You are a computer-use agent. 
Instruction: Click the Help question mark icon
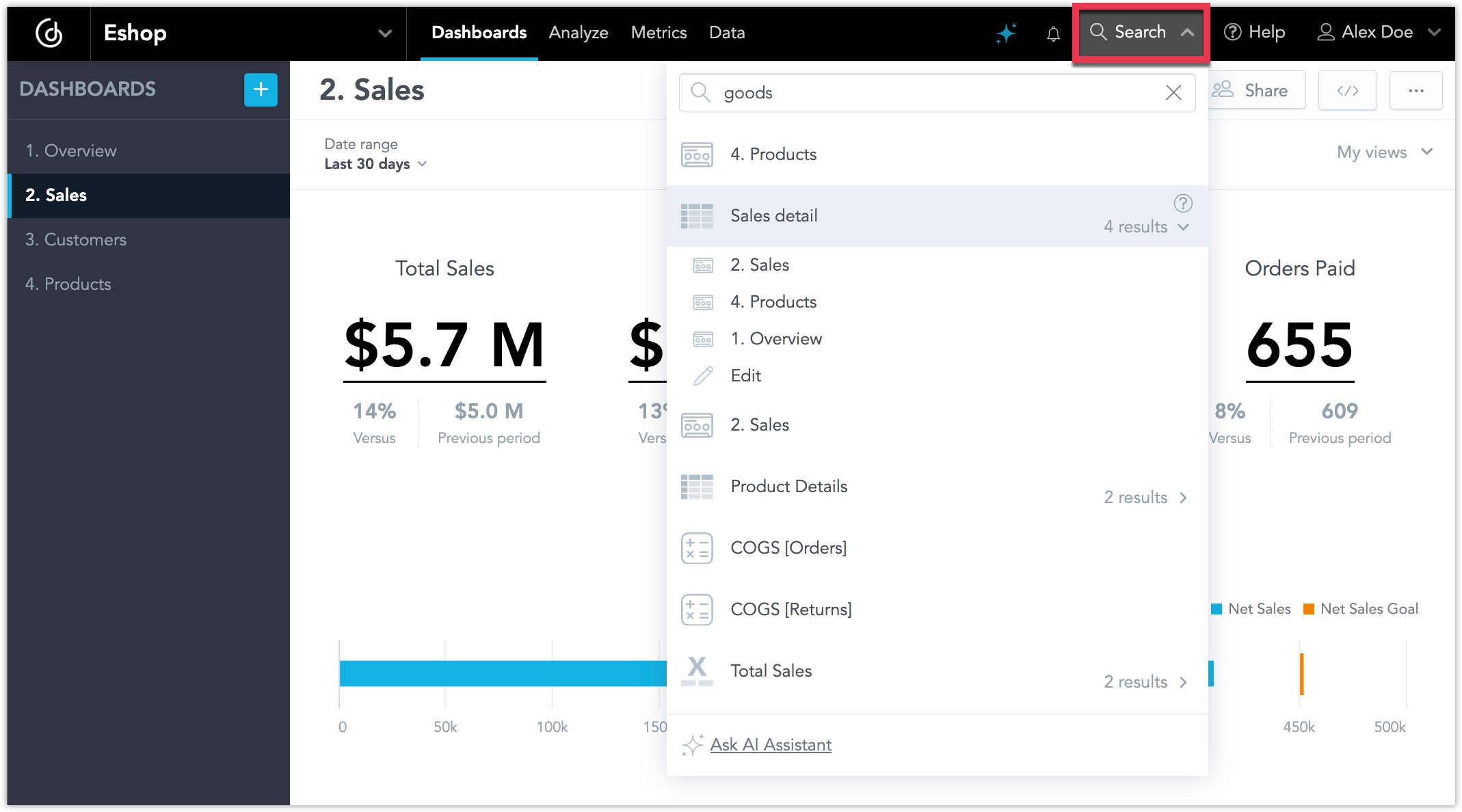[1232, 32]
